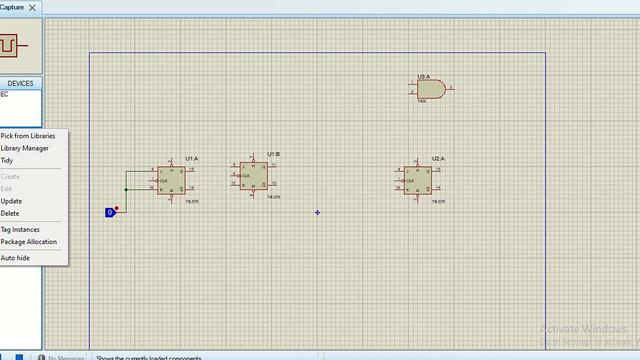Viewport: 640px width, 360px height.
Task: Click the part value label below U2:A
Action: point(438,201)
